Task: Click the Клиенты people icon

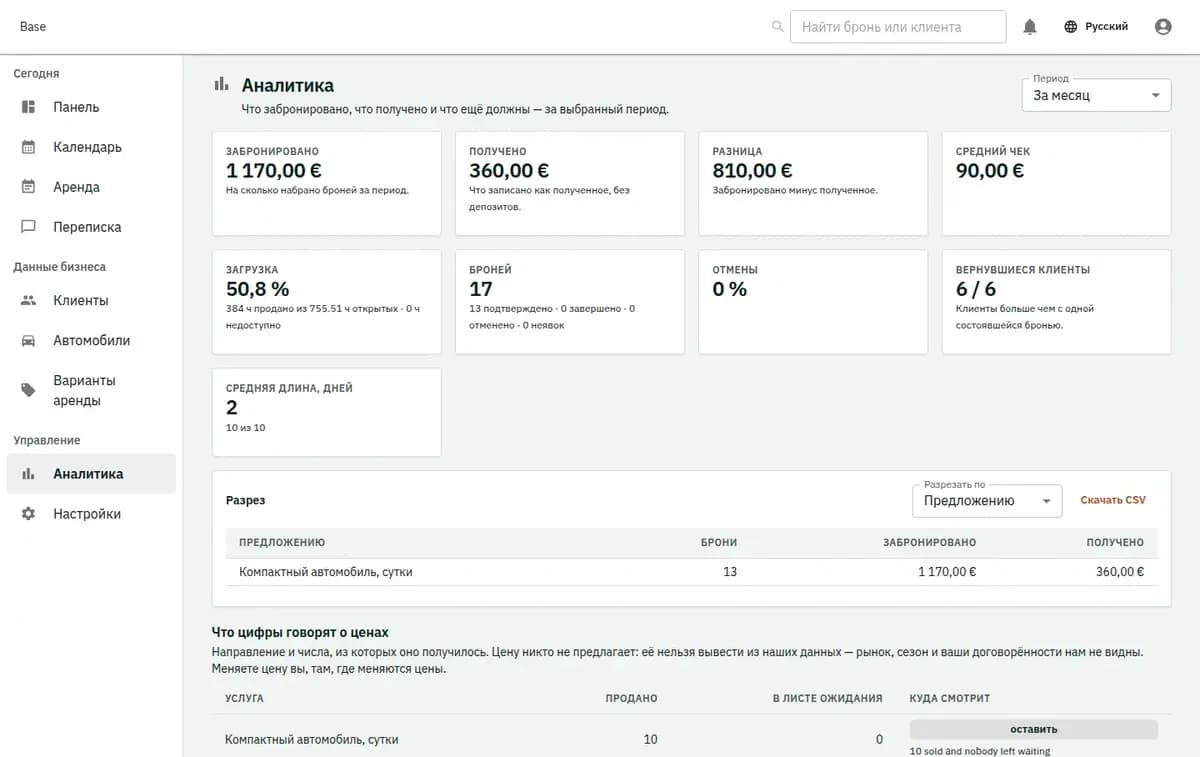Action: coord(28,300)
